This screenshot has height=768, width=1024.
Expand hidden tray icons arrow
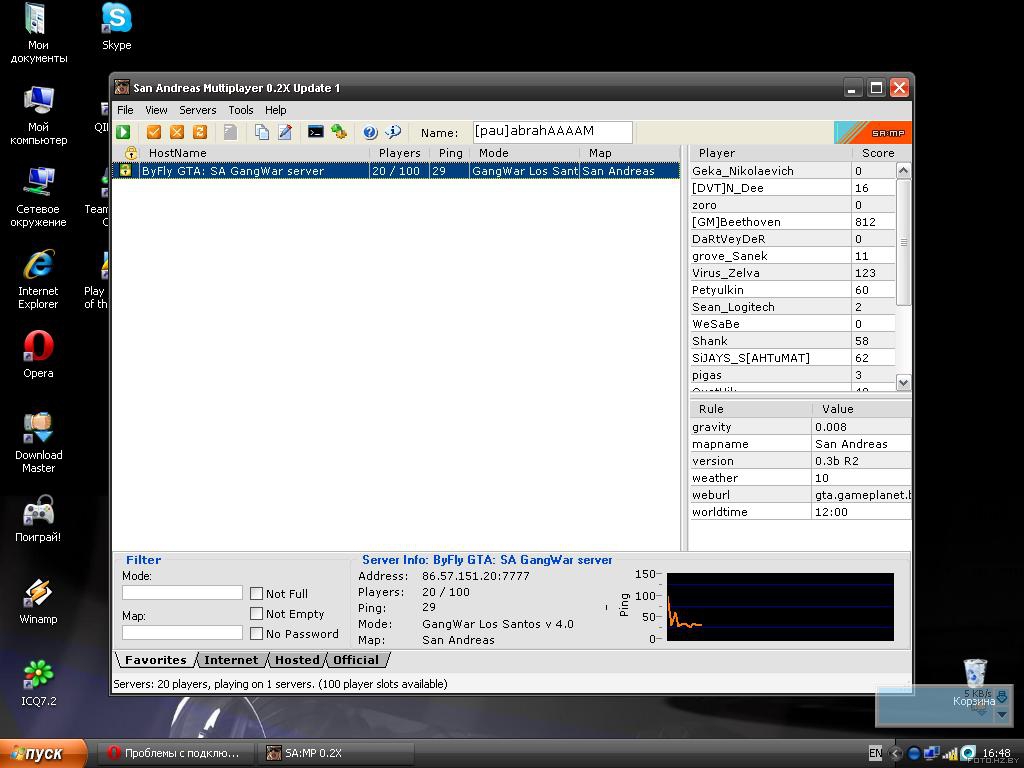click(x=895, y=753)
